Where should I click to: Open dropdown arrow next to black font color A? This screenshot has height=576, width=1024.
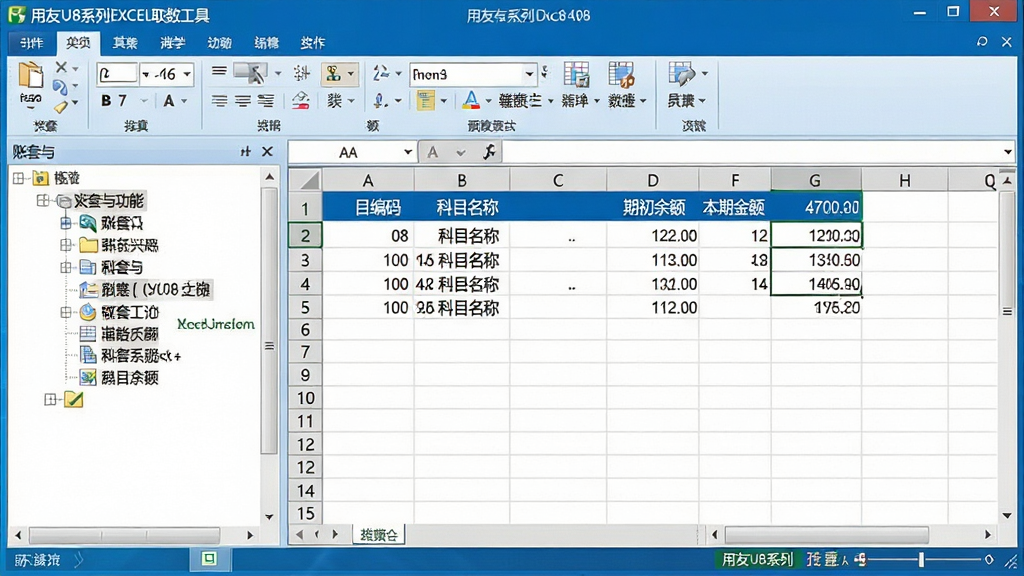click(184, 101)
